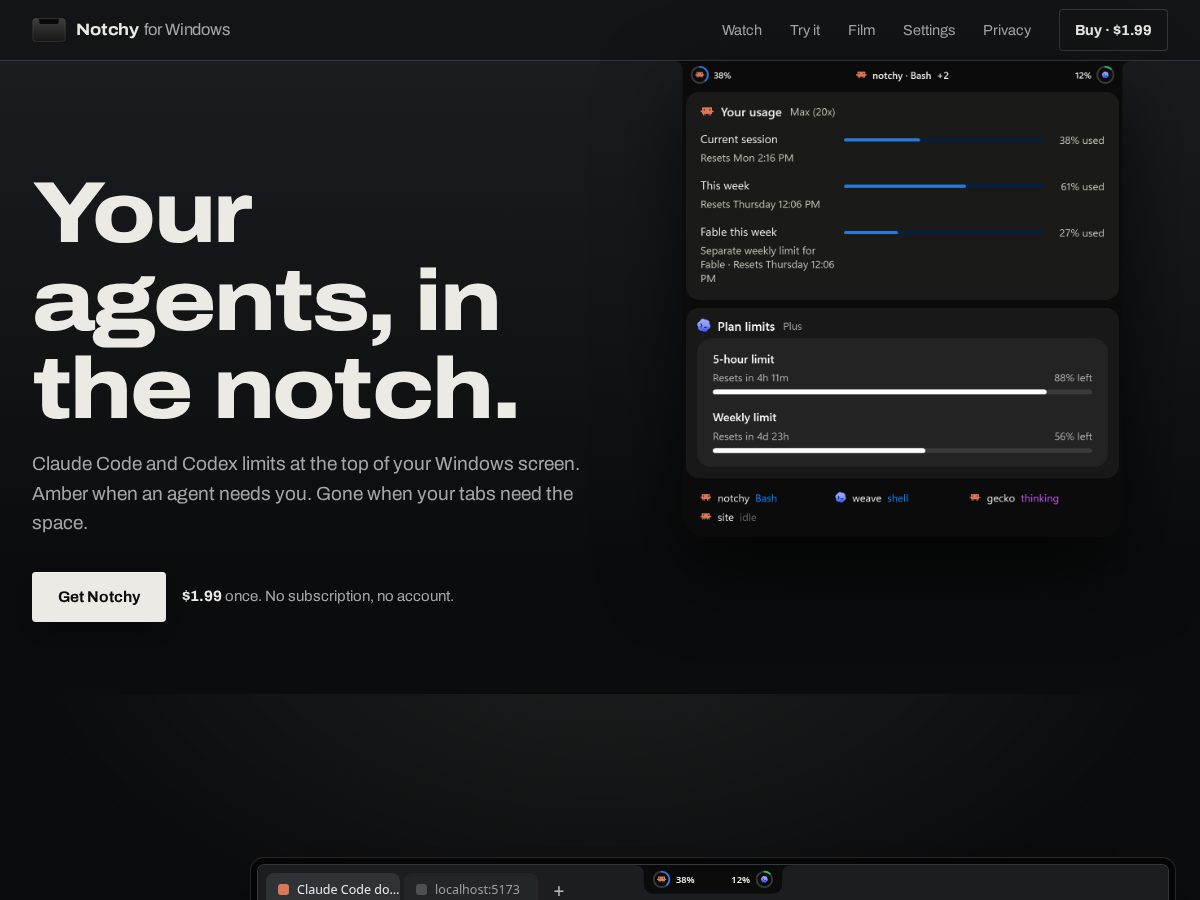Click the '88% left' value
1200x900 pixels.
click(x=1073, y=378)
